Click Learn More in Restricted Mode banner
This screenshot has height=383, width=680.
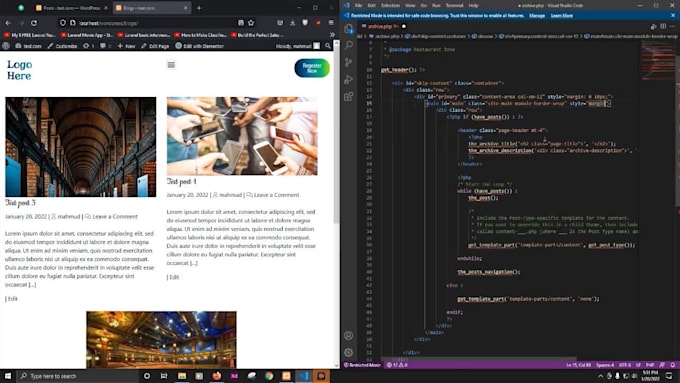[x=562, y=16]
